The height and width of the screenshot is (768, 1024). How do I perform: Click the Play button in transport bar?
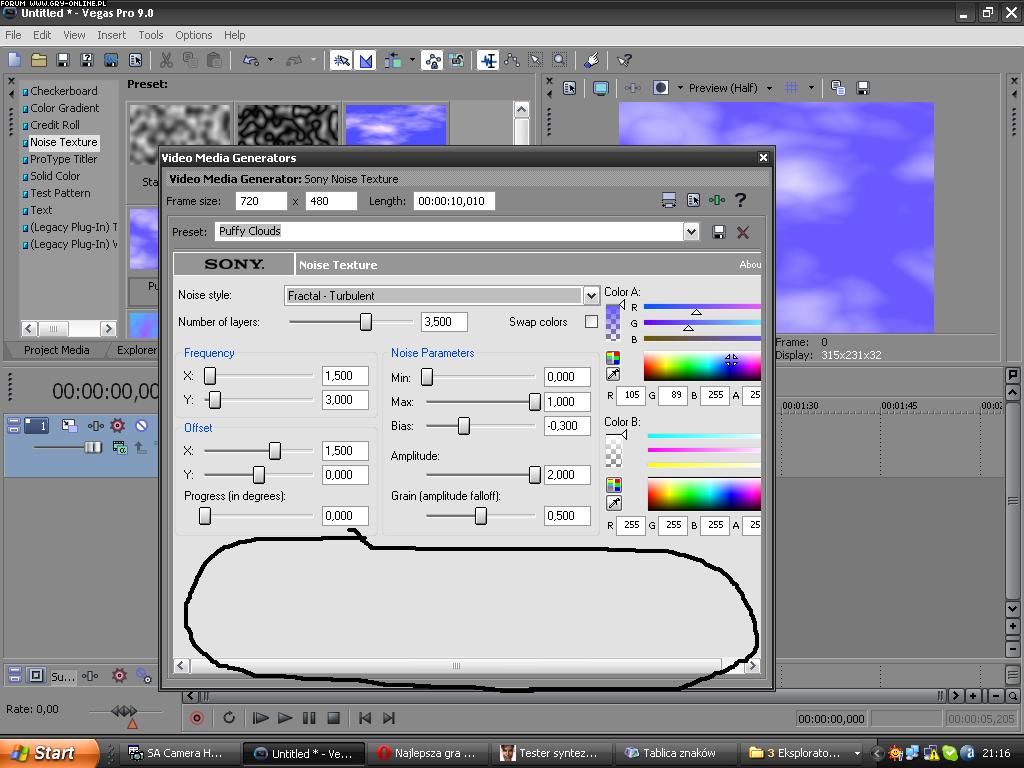tap(285, 718)
